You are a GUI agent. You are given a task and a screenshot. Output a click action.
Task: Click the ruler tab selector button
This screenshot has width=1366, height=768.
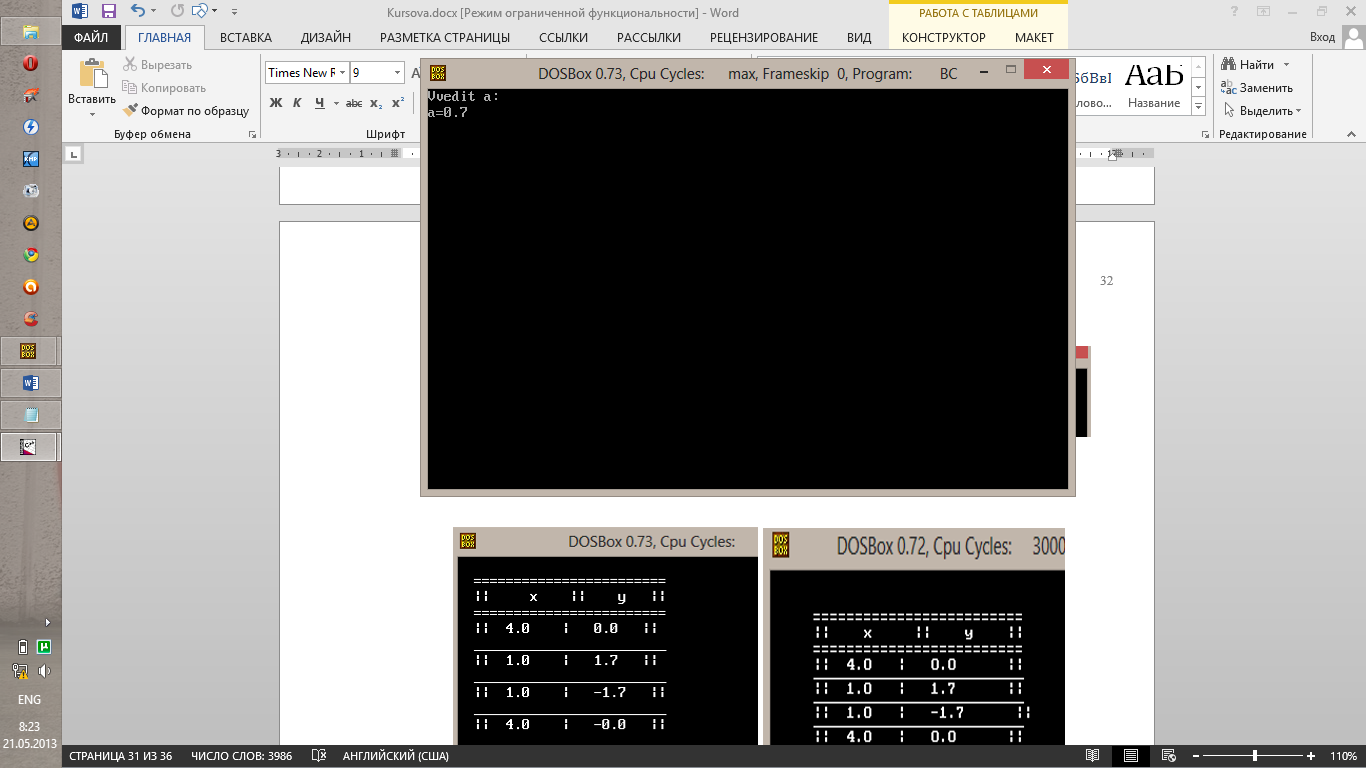click(x=73, y=154)
